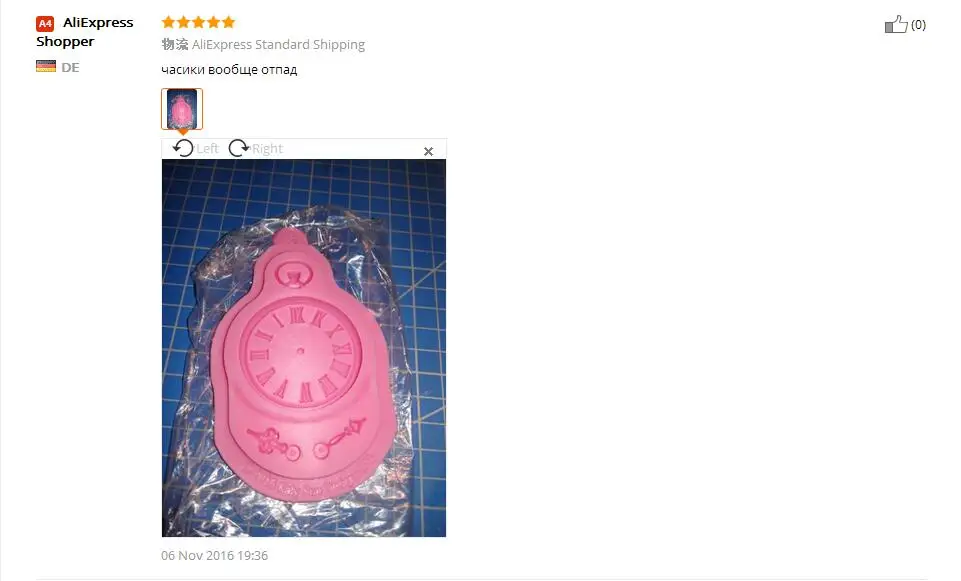Click the "Right" rotate label
This screenshot has width=961, height=581.
coord(267,149)
